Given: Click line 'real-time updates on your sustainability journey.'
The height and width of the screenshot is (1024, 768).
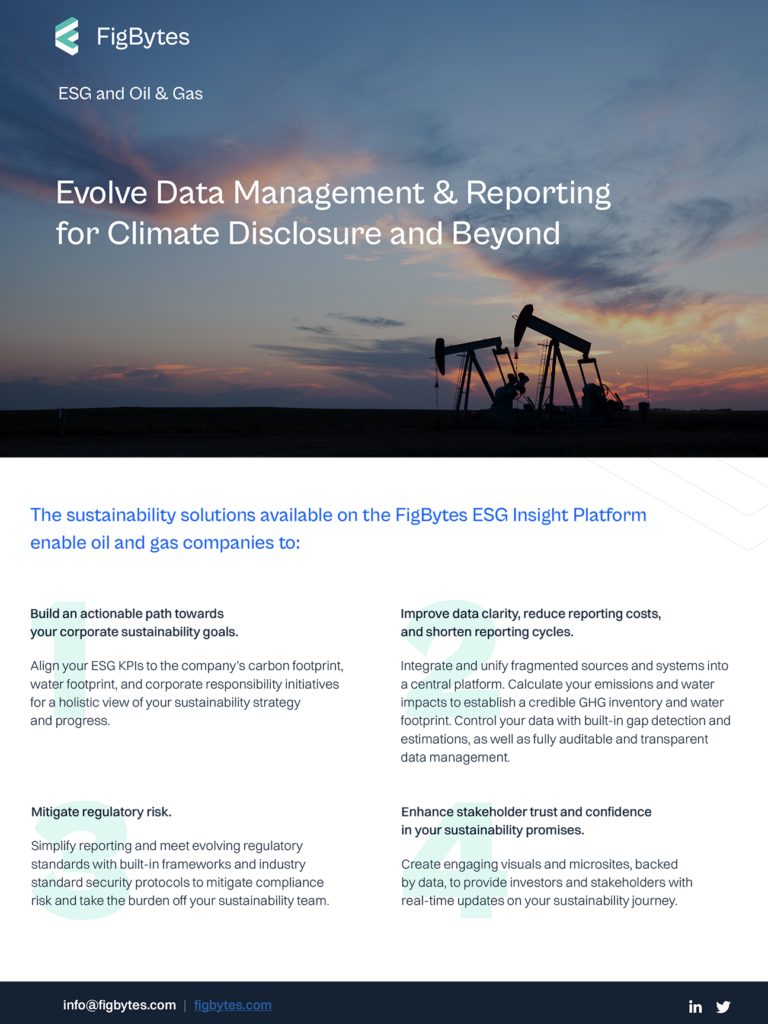Looking at the screenshot, I should tap(539, 901).
